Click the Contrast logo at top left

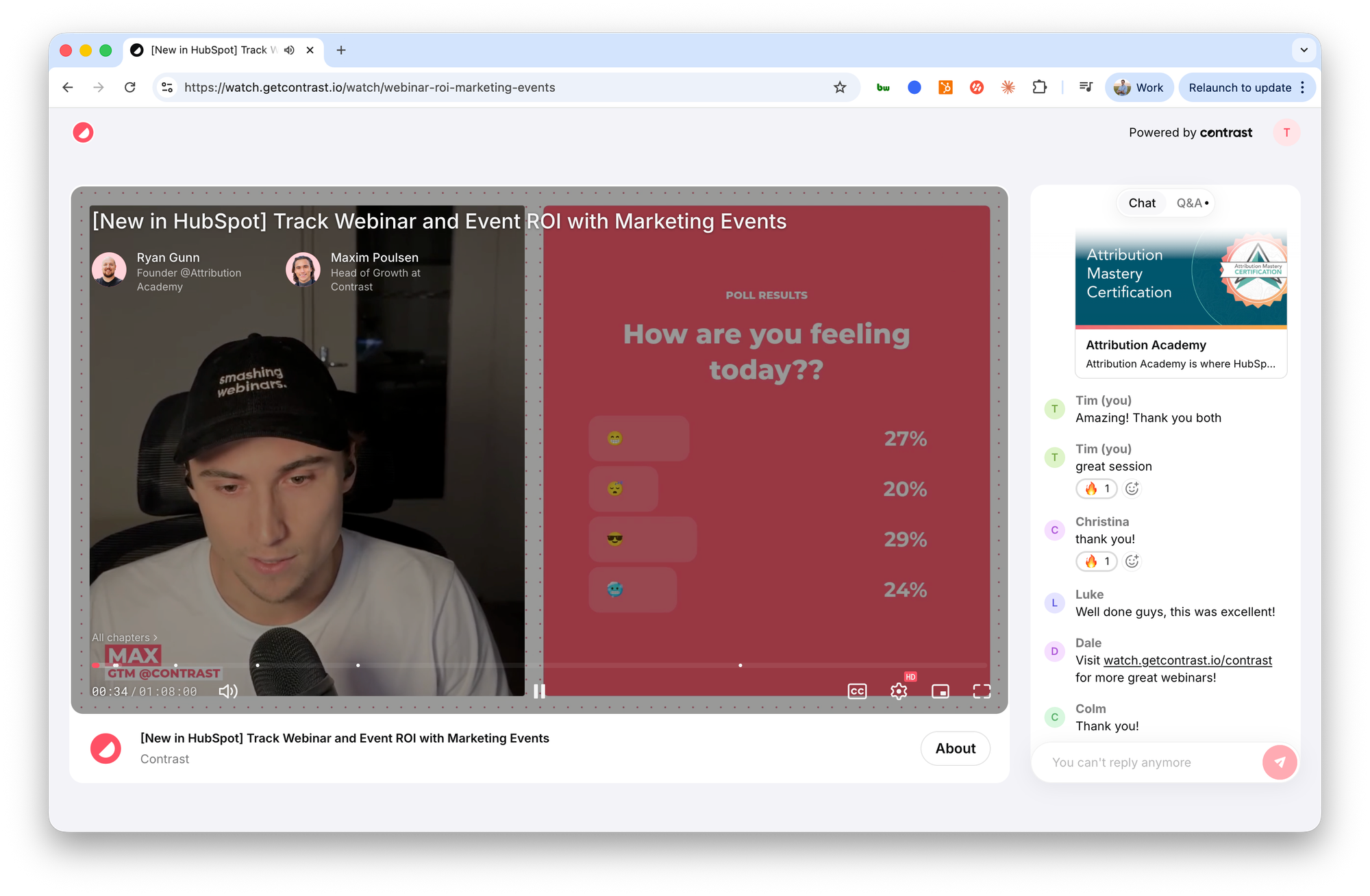click(x=83, y=132)
